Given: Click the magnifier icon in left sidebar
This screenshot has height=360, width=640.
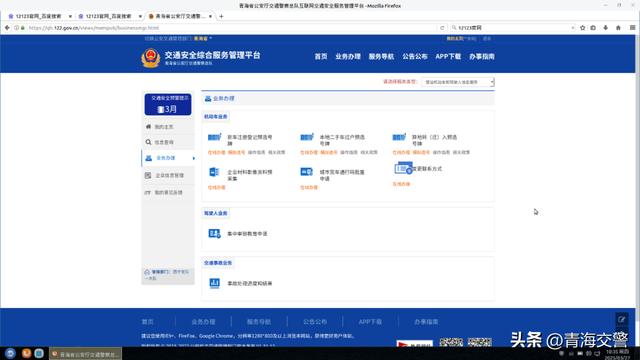Looking at the screenshot, I should click(148, 142).
